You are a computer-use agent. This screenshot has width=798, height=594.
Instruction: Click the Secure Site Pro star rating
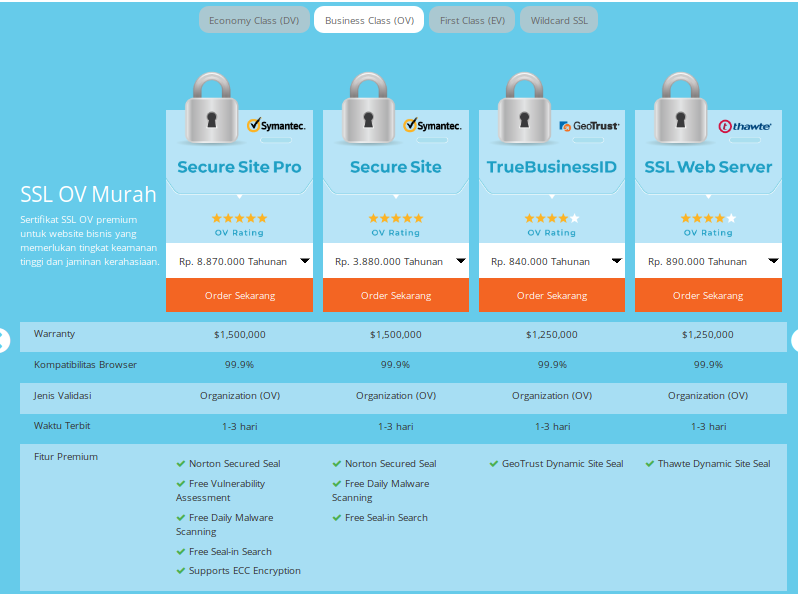coord(239,218)
